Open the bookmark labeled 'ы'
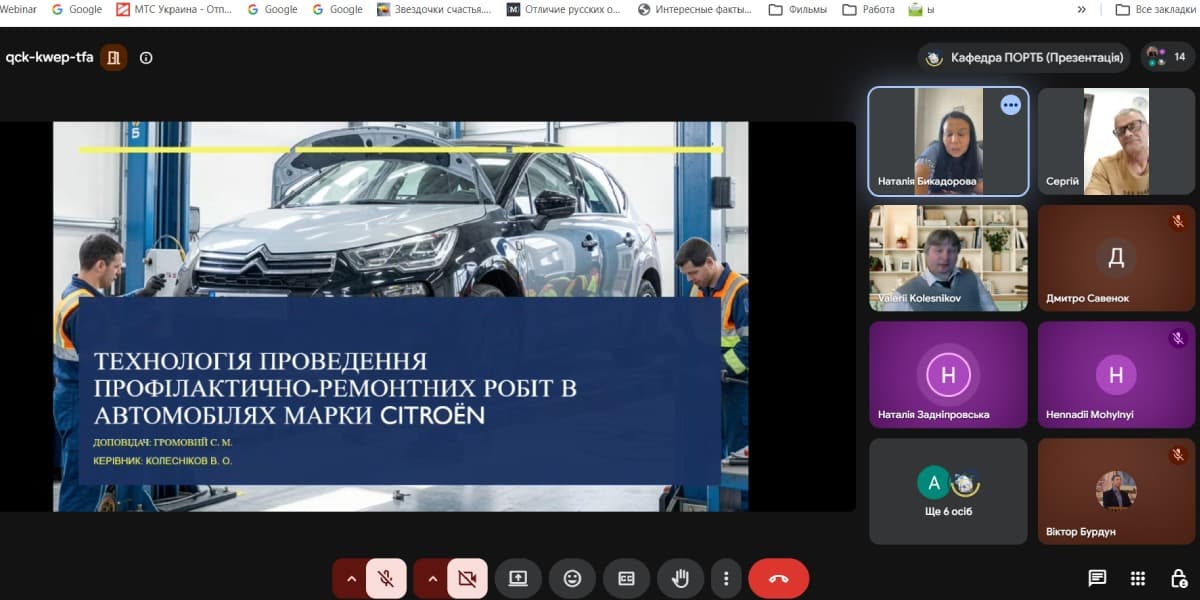The width and height of the screenshot is (1200, 600). (x=921, y=9)
